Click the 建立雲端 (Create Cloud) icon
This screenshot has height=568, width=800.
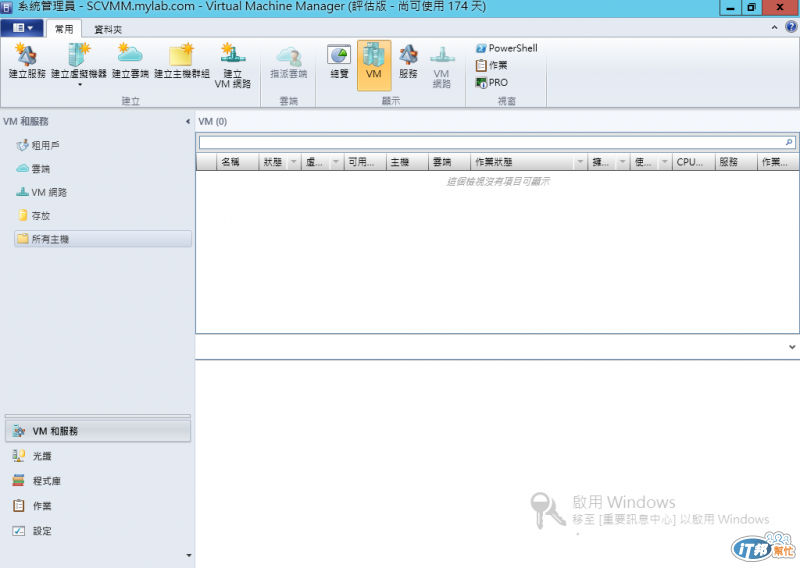[x=130, y=55]
